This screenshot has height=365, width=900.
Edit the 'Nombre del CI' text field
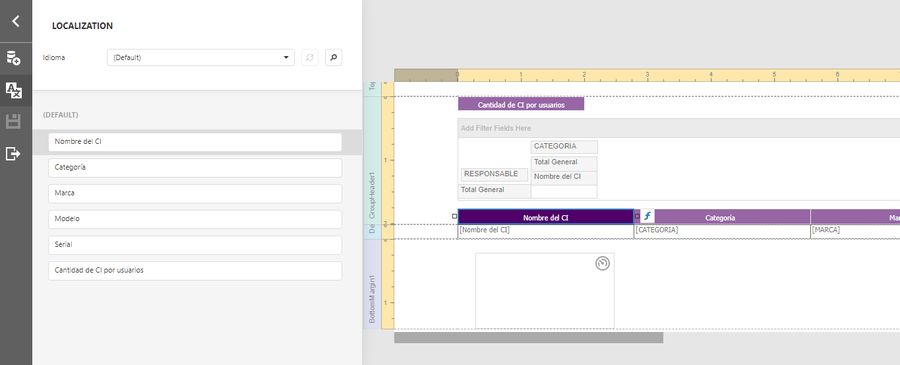(x=195, y=142)
